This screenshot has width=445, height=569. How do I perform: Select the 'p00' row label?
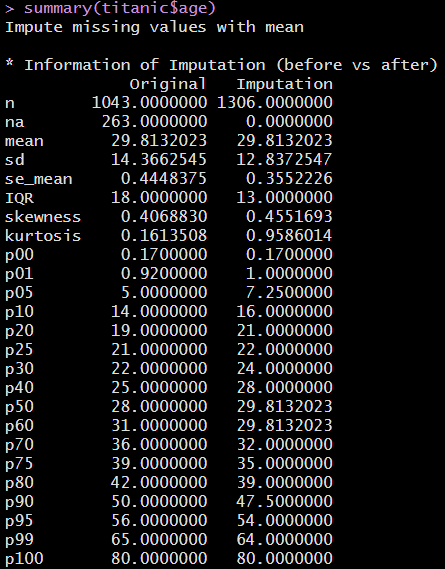(x=19, y=255)
